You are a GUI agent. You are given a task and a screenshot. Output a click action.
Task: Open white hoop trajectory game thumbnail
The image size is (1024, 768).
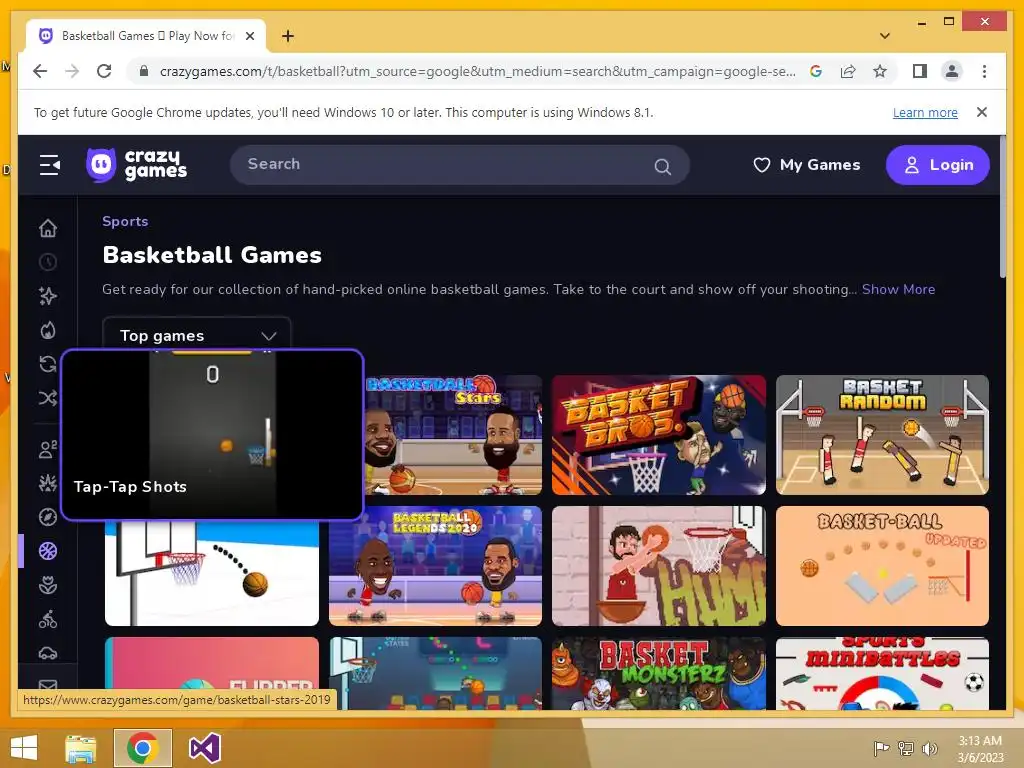(212, 573)
